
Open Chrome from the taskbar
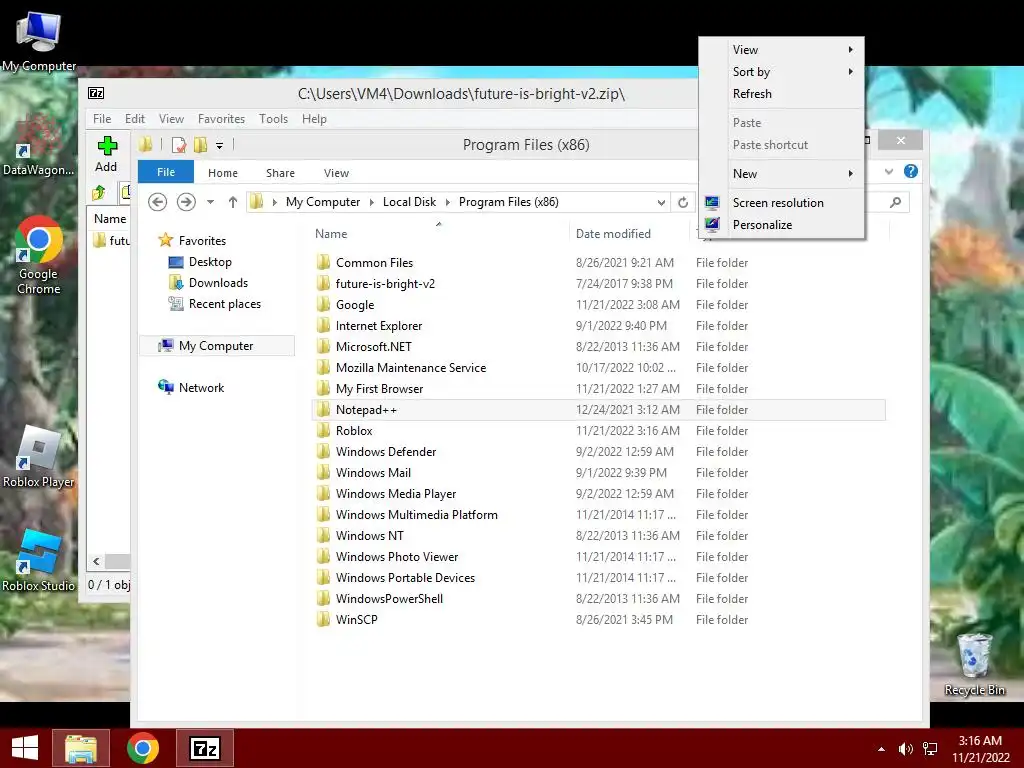tap(143, 748)
